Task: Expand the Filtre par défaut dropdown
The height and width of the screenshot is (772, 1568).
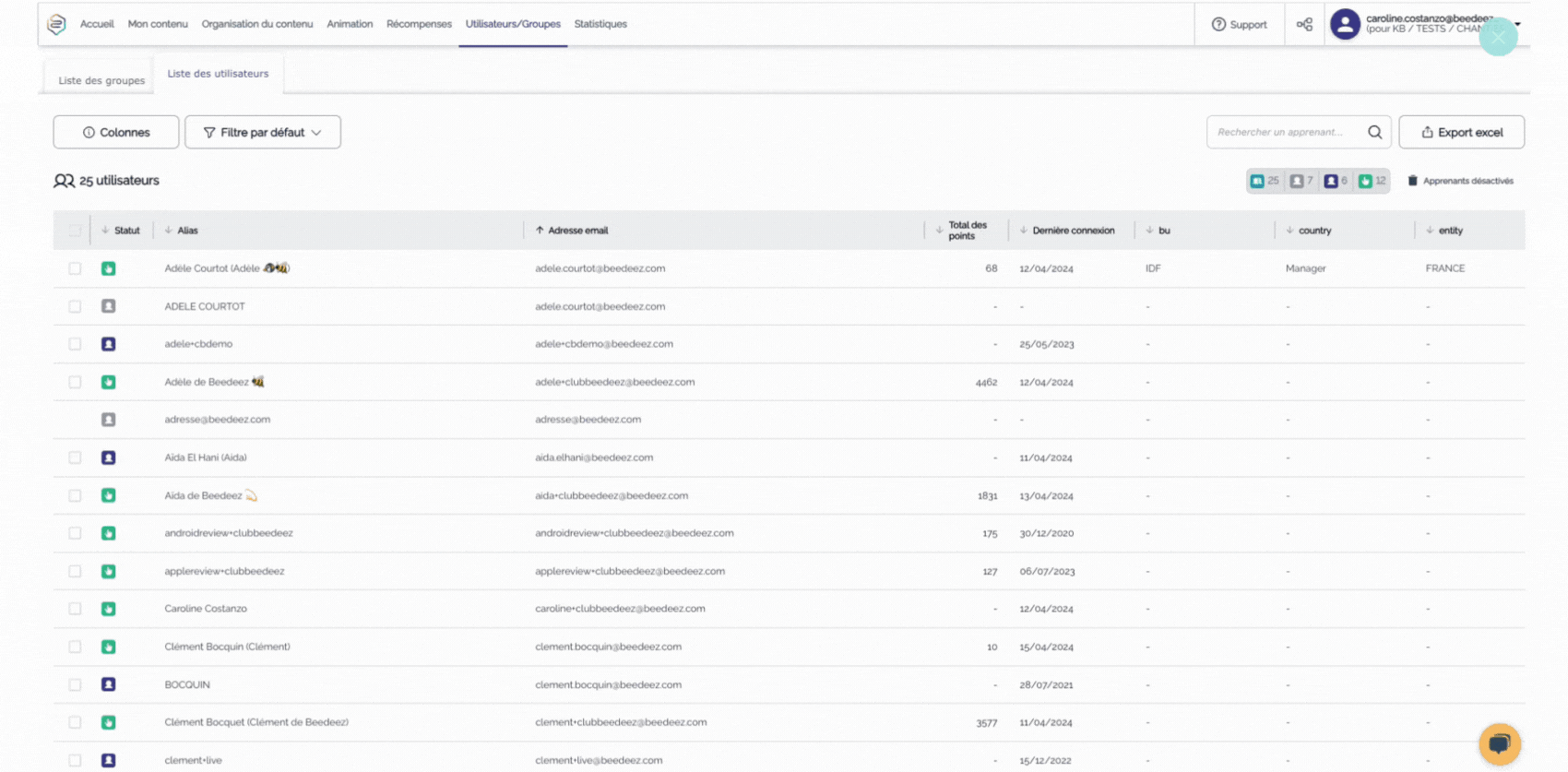Action: [263, 132]
